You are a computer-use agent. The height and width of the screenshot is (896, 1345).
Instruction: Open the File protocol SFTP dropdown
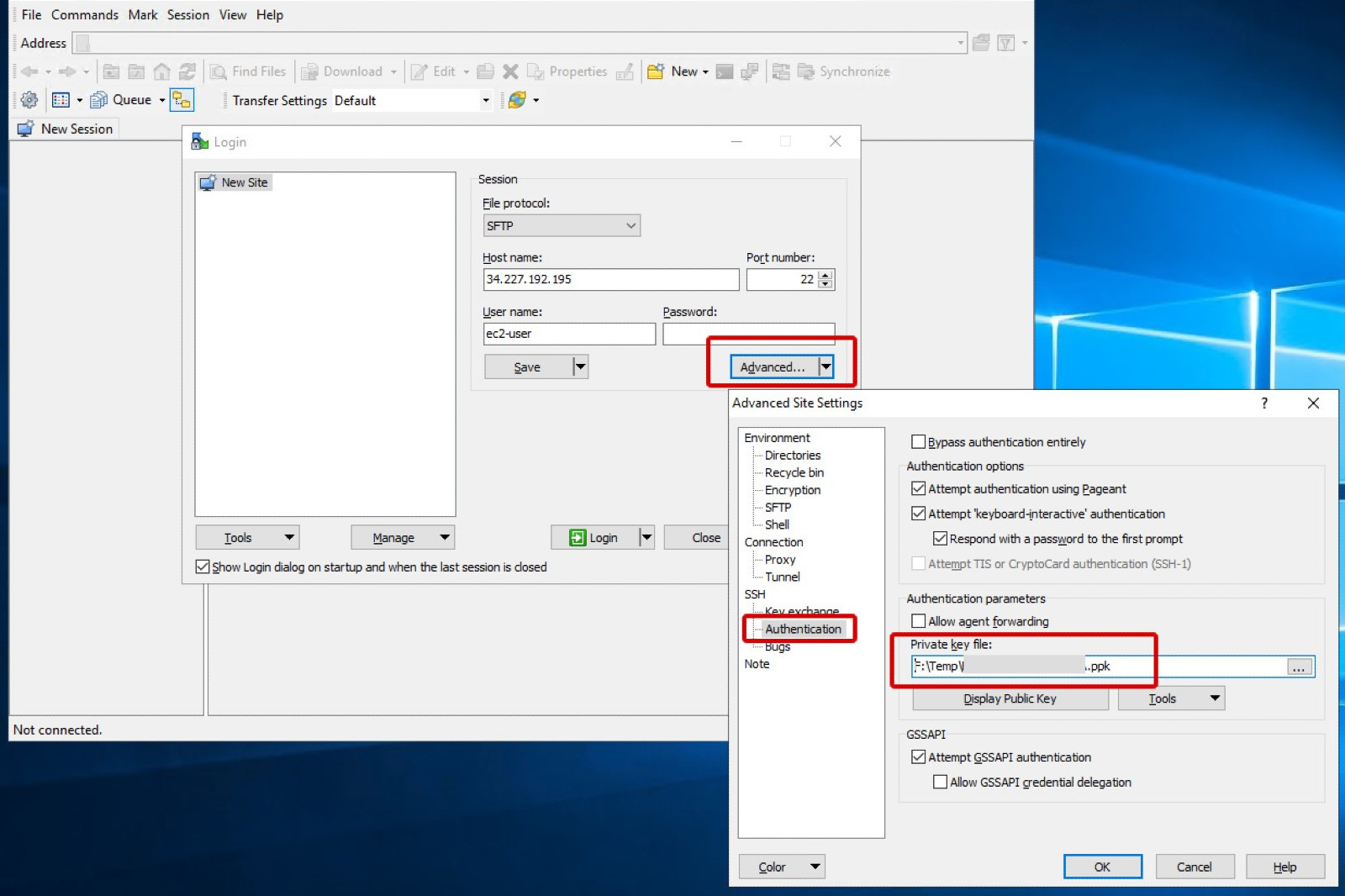[562, 225]
